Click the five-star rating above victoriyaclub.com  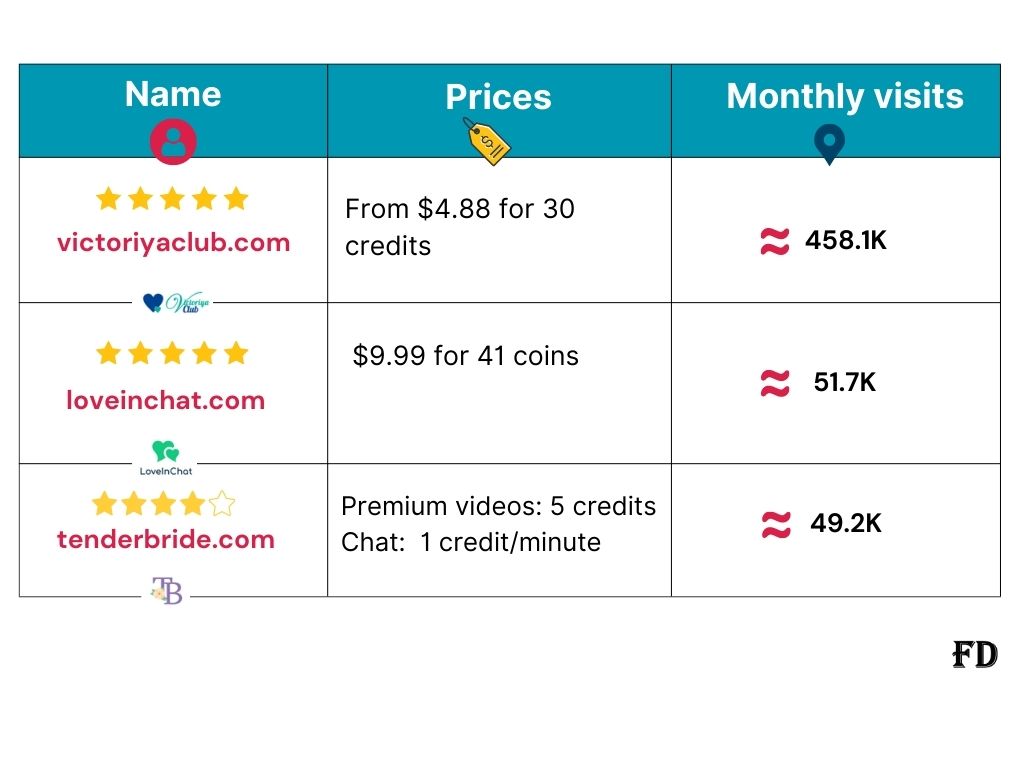point(172,199)
